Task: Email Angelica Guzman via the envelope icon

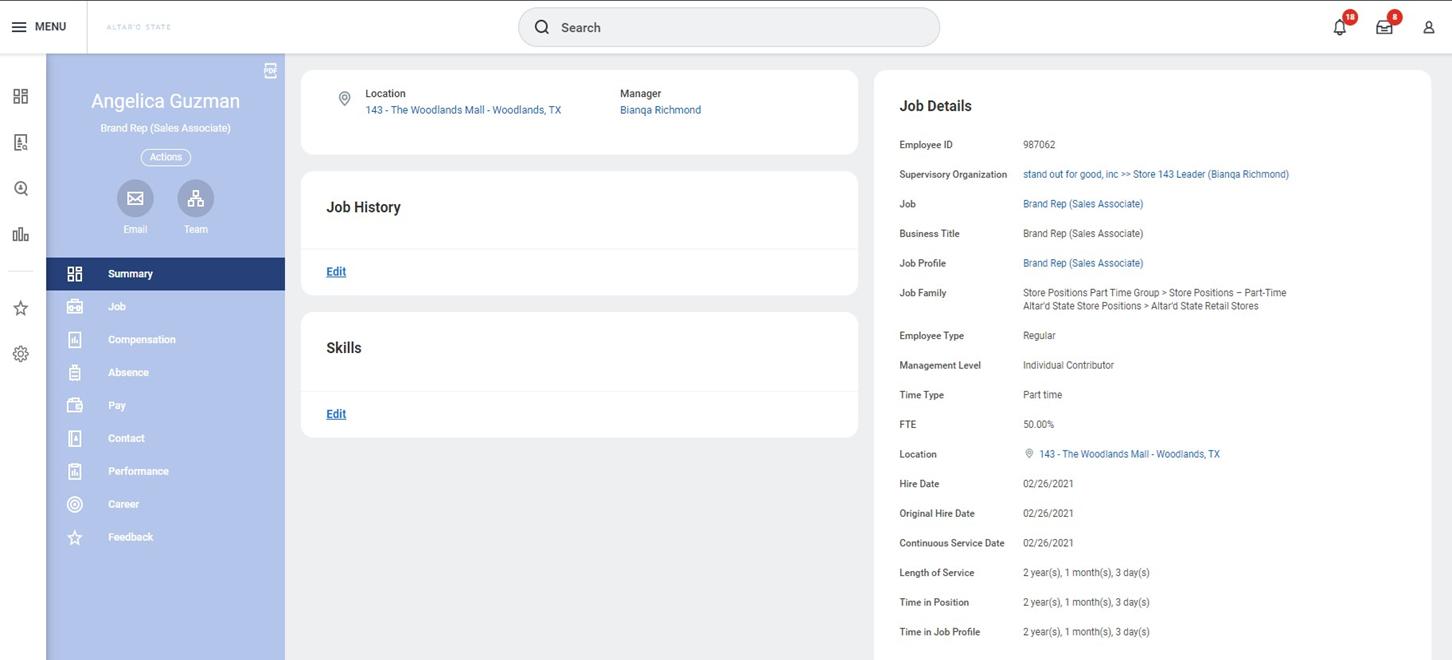Action: (134, 198)
